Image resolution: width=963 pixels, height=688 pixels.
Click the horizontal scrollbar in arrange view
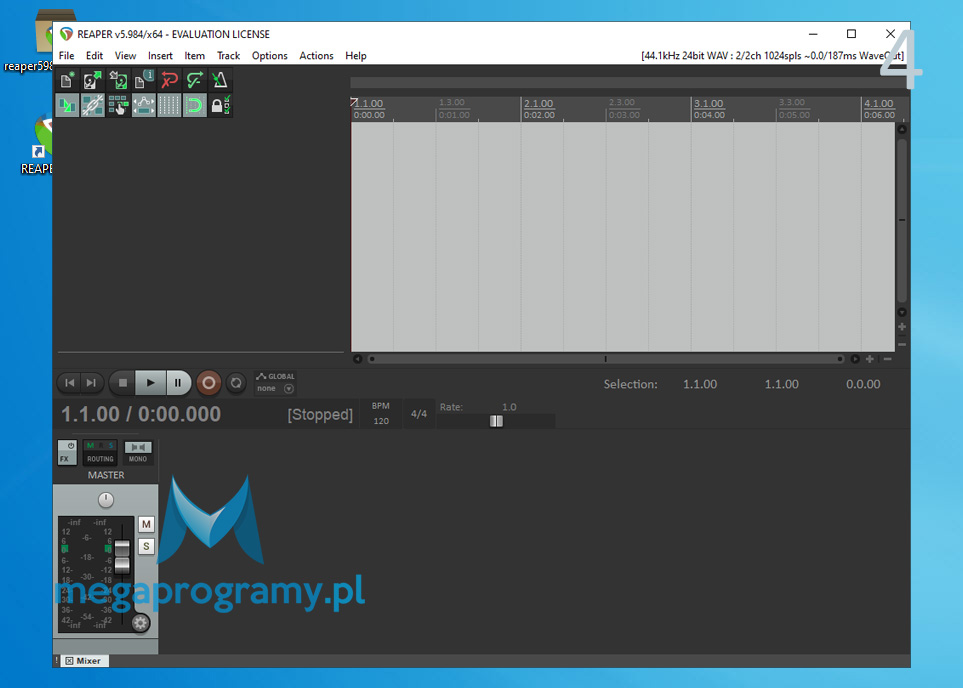(606, 359)
